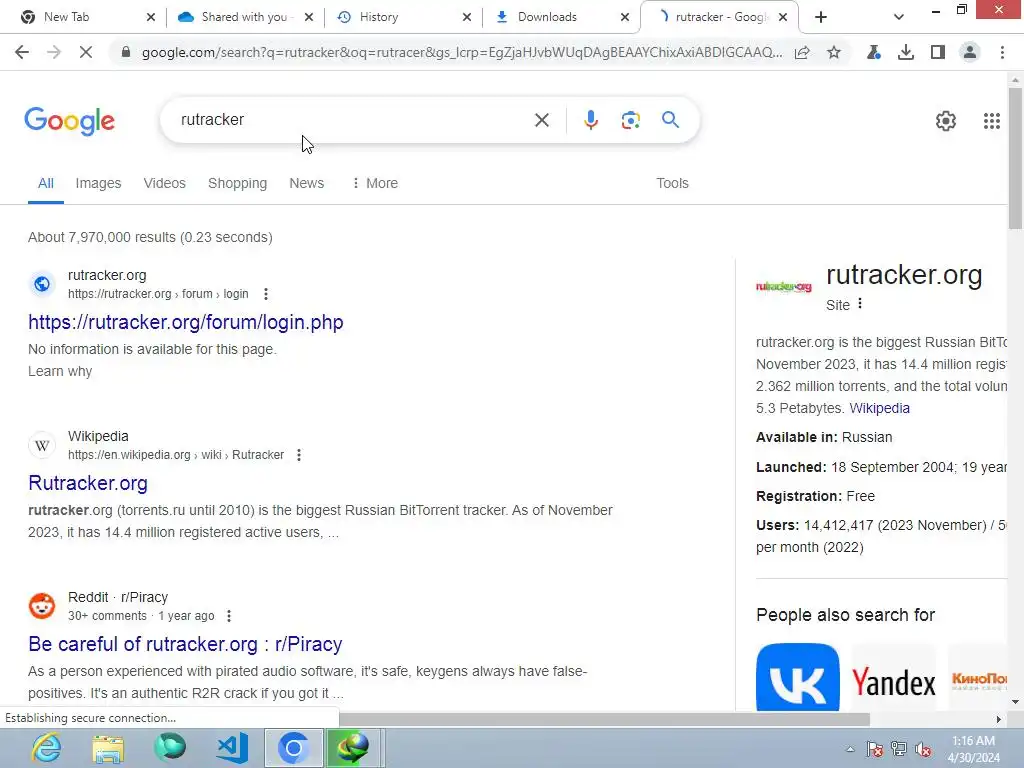Open the taskbar clock and date
Screen dimensions: 1024x768
tap(973, 749)
